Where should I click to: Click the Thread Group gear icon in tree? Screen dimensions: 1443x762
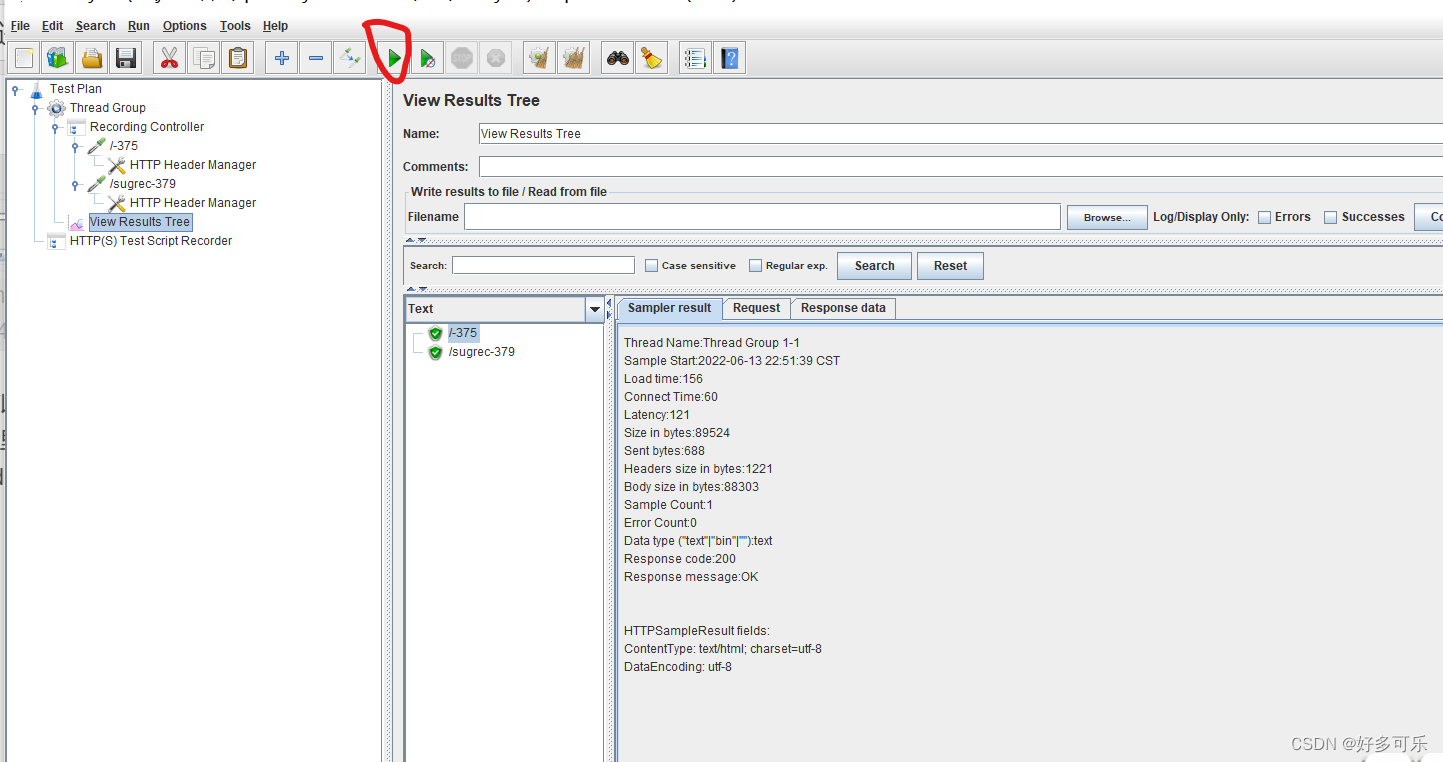[x=57, y=108]
